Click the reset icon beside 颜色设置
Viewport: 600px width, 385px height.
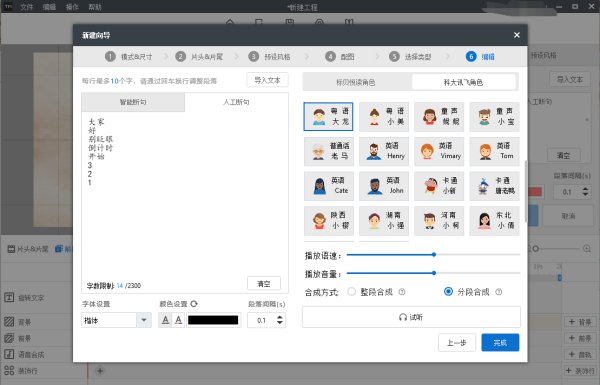coord(194,304)
